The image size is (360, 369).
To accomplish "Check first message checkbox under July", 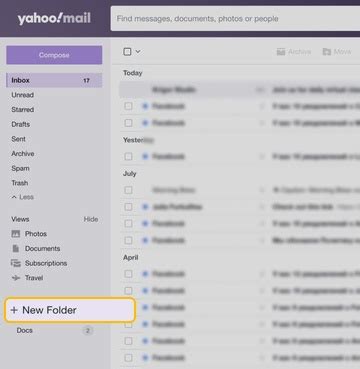I will pyautogui.click(x=128, y=190).
